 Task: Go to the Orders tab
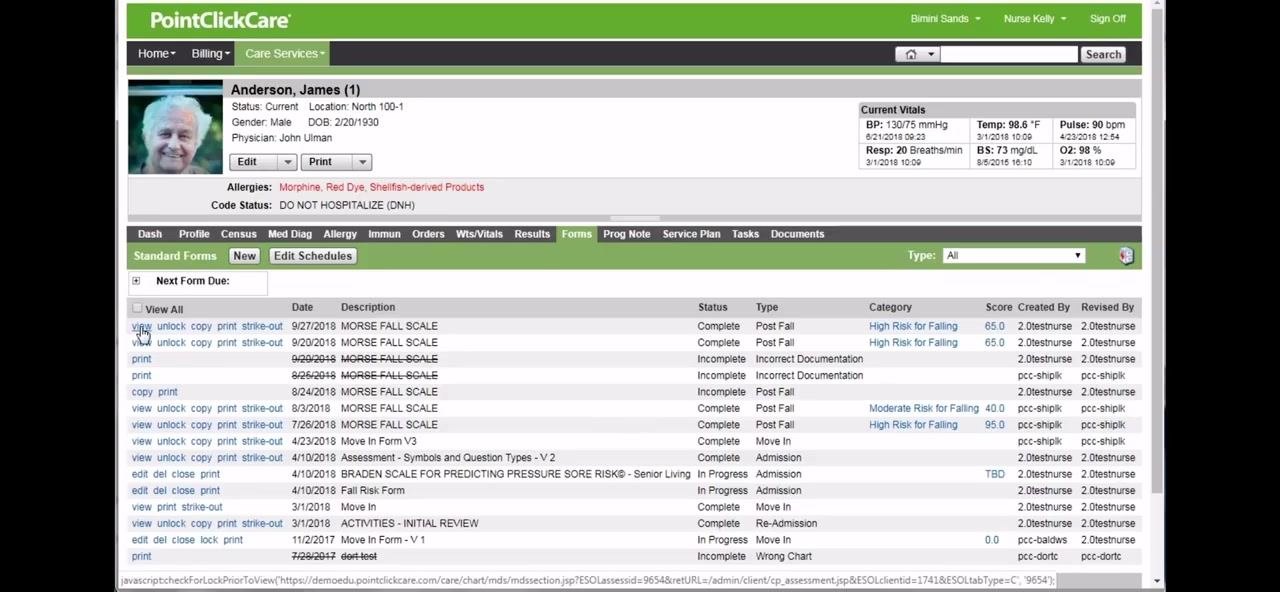(428, 234)
